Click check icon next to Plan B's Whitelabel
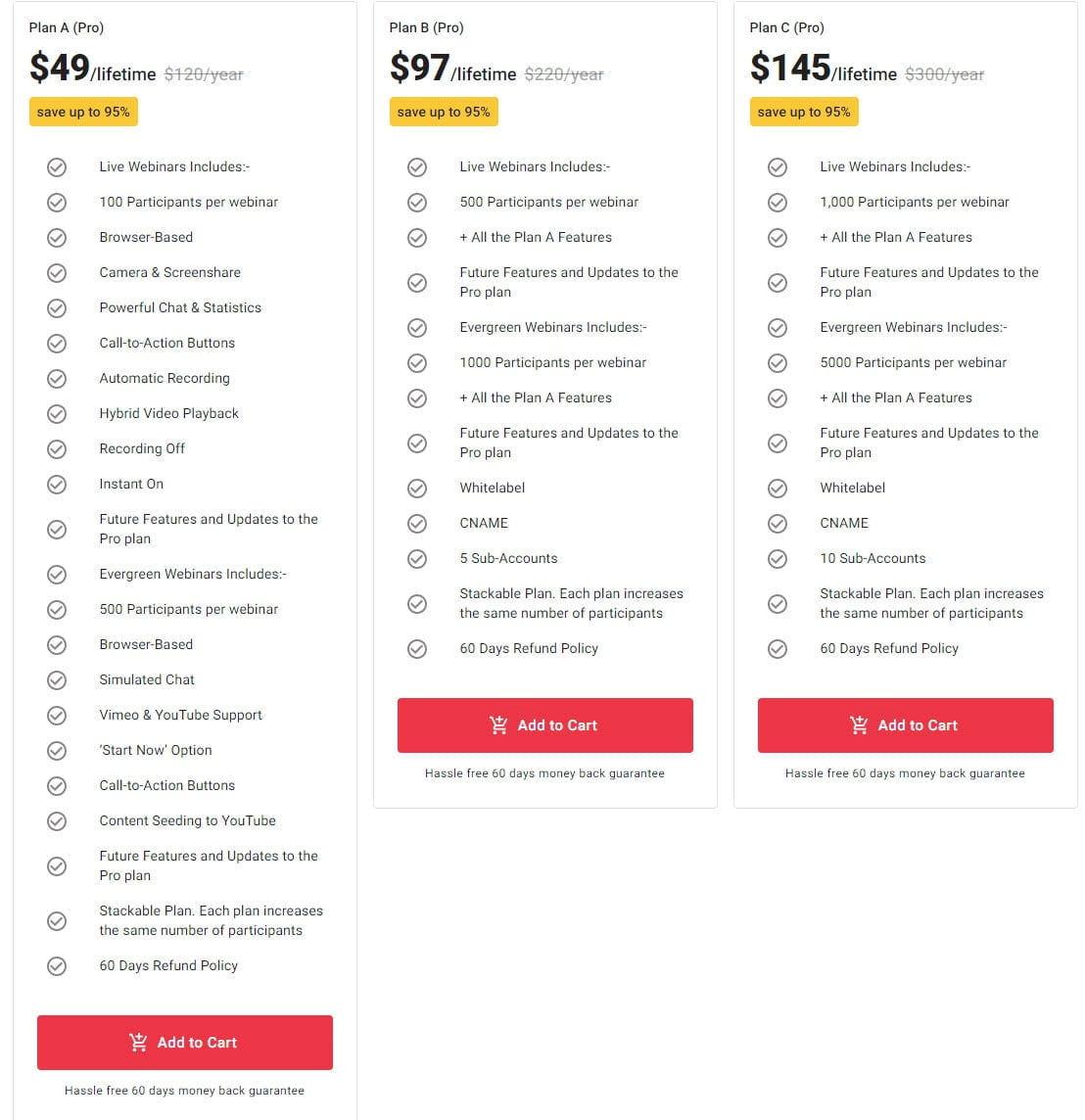This screenshot has height=1120, width=1085. click(417, 489)
